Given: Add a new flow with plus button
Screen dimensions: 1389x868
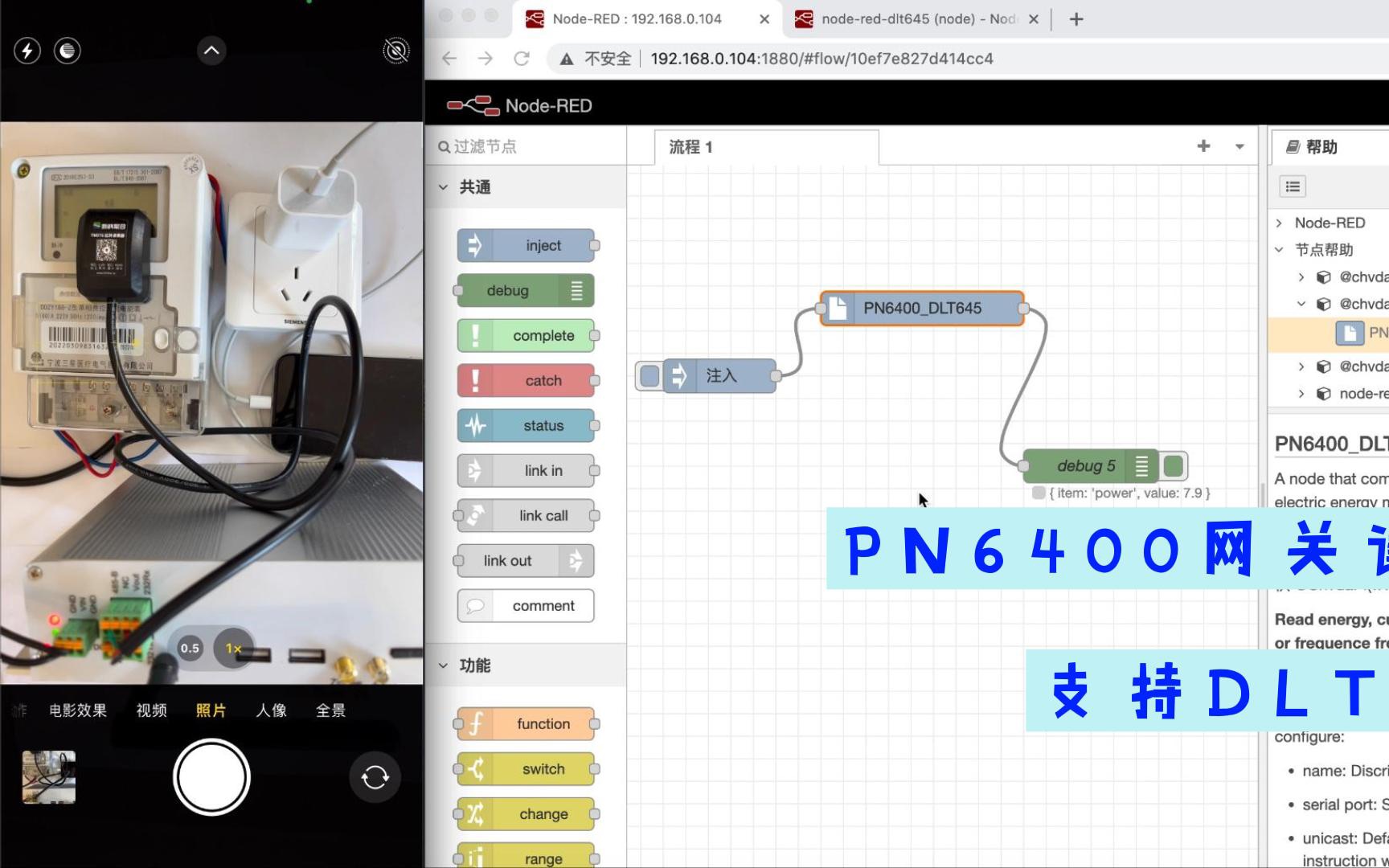Looking at the screenshot, I should [1203, 146].
